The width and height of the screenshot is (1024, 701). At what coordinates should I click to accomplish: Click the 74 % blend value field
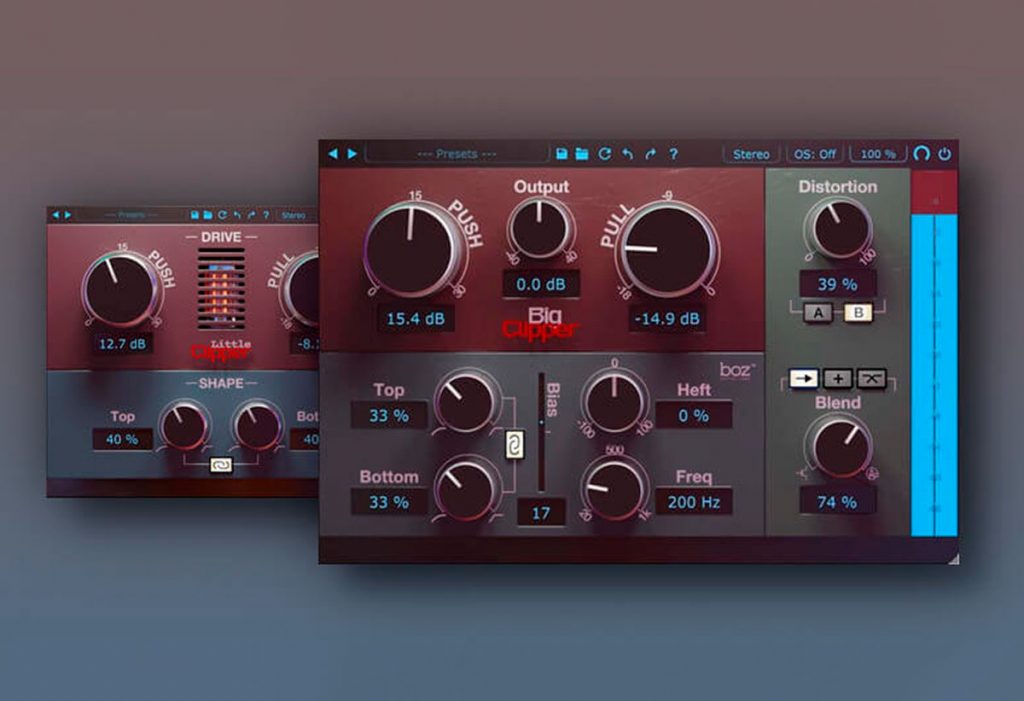[x=837, y=502]
